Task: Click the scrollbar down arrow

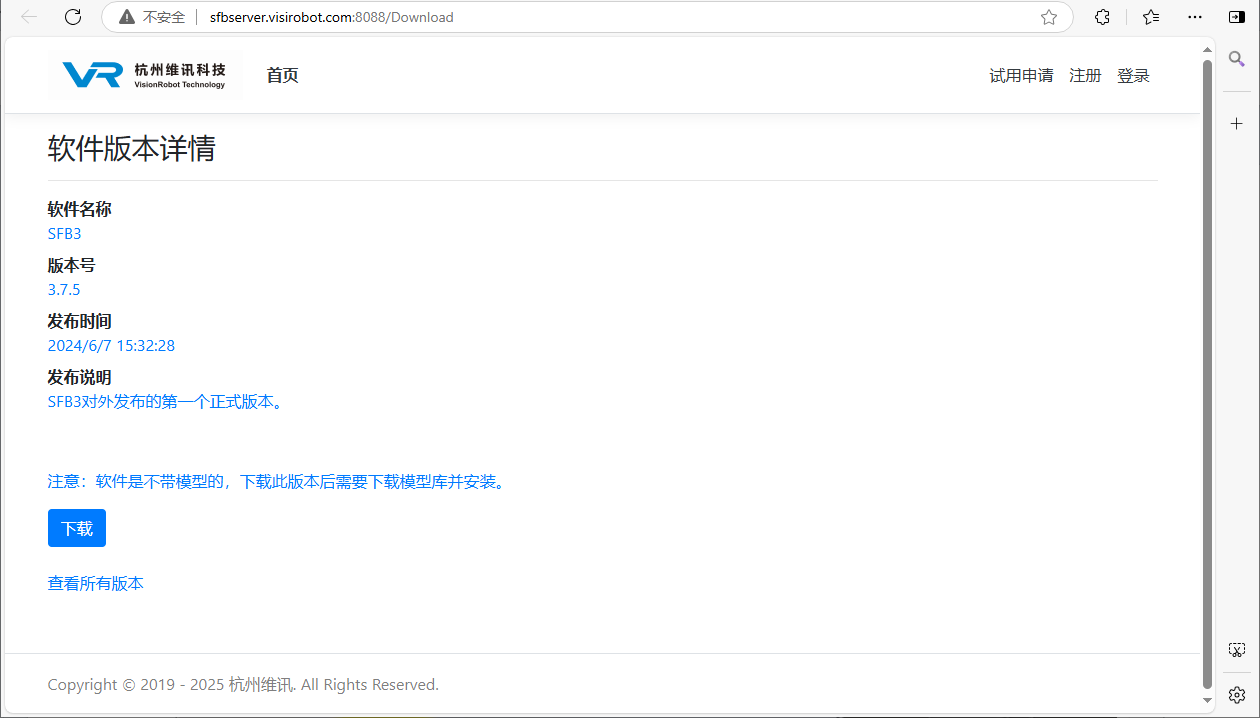Action: 1207,700
